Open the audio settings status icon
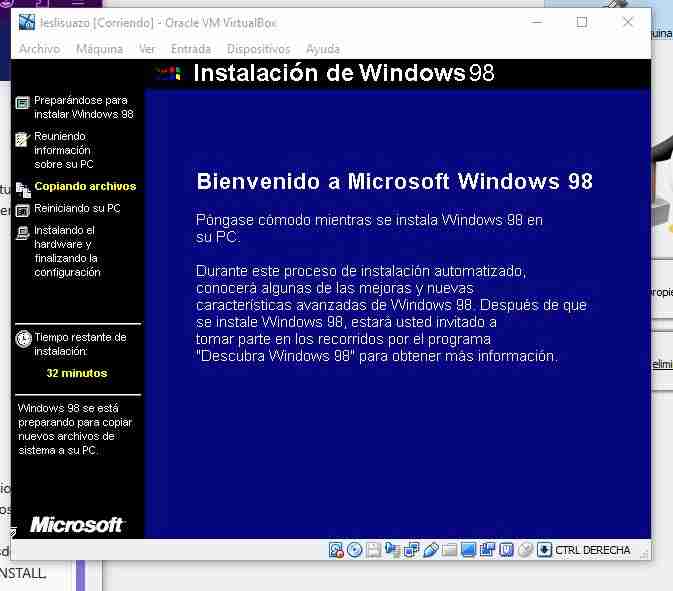 point(392,550)
